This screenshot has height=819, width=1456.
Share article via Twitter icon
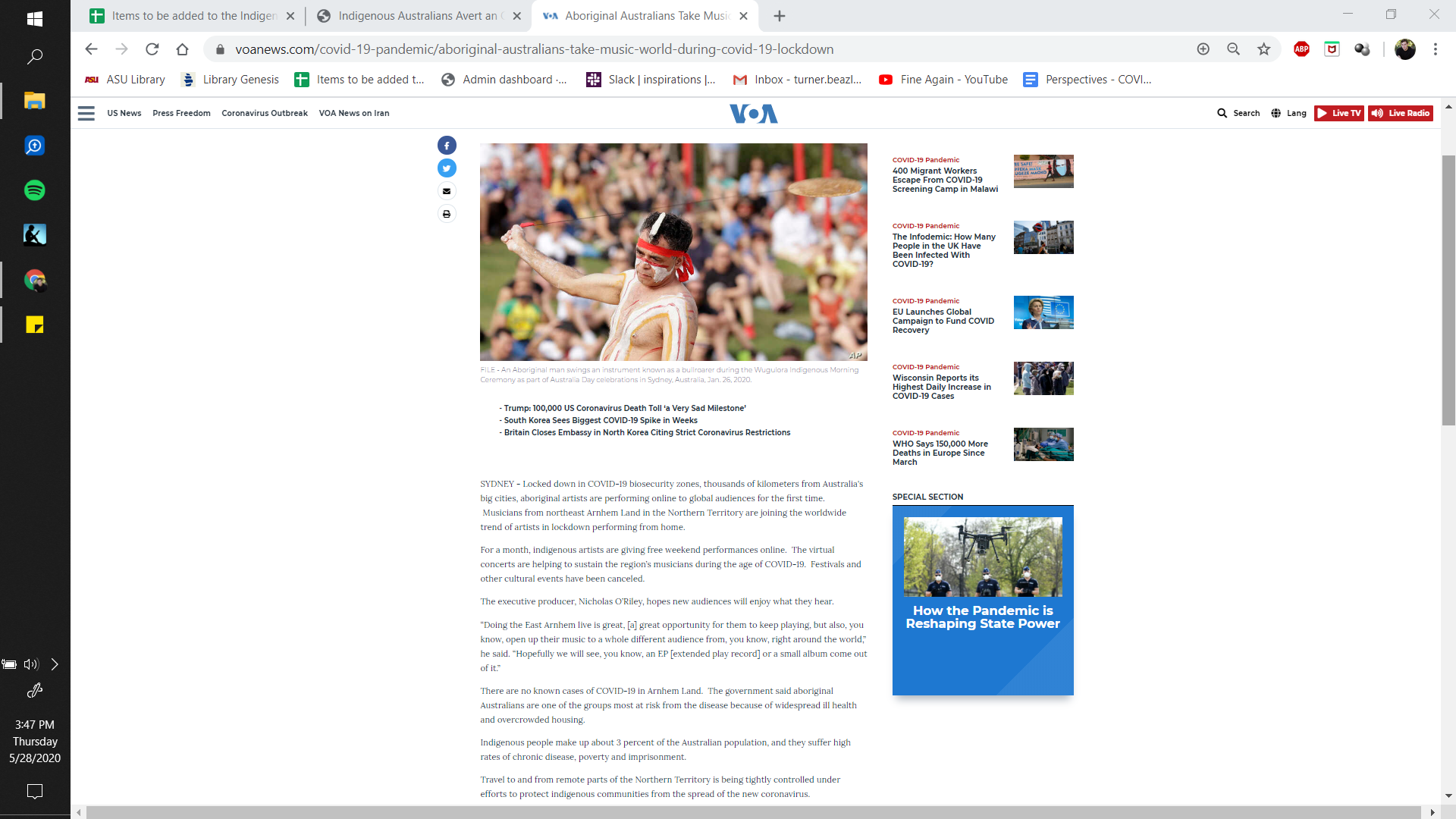tap(447, 168)
